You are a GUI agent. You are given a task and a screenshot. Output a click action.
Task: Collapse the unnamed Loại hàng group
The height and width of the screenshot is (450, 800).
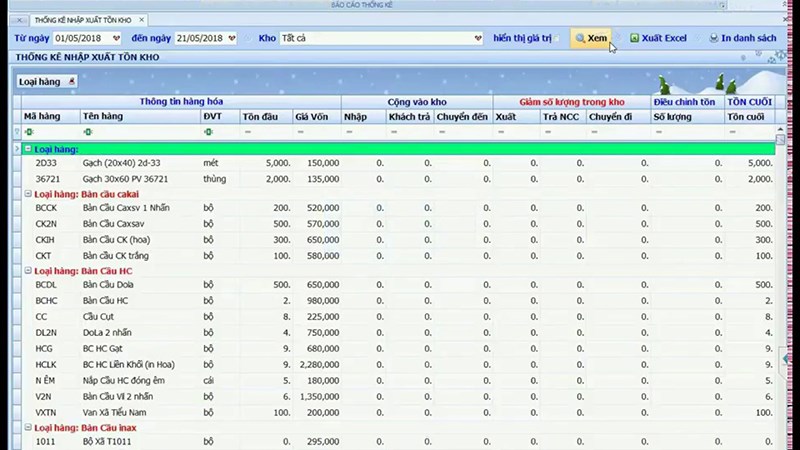[28, 149]
